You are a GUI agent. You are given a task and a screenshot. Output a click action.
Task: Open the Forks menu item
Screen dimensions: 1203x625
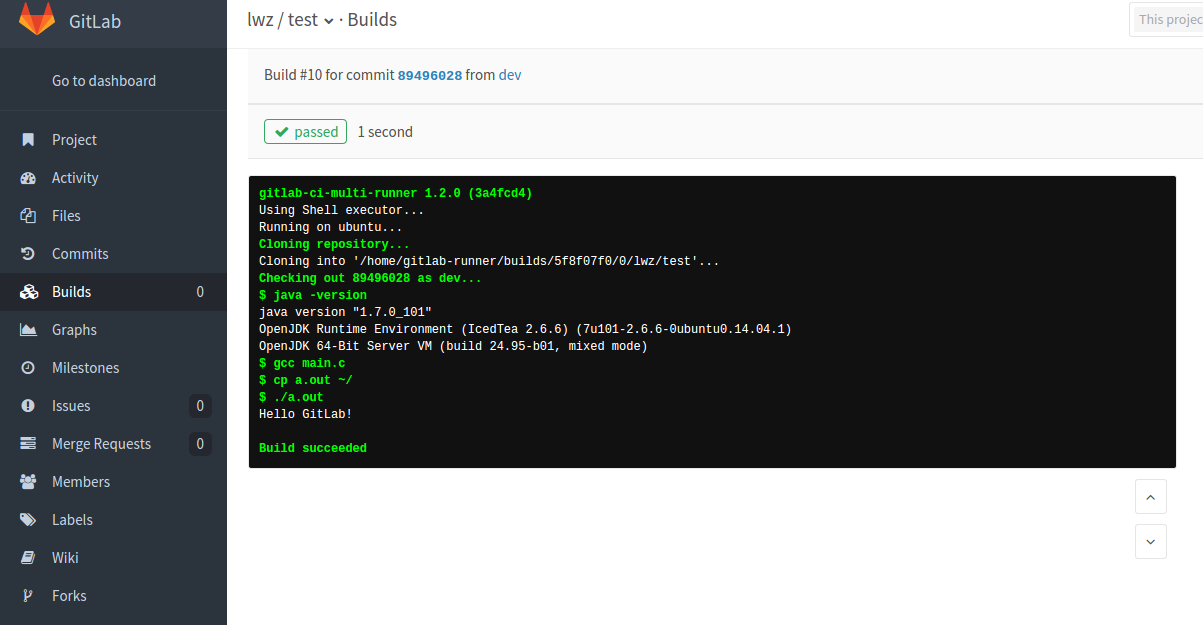pyautogui.click(x=113, y=596)
